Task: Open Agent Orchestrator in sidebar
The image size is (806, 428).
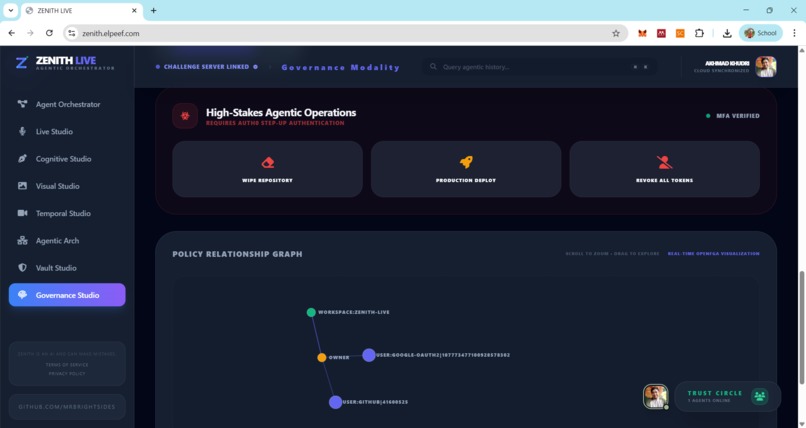Action: click(x=67, y=104)
